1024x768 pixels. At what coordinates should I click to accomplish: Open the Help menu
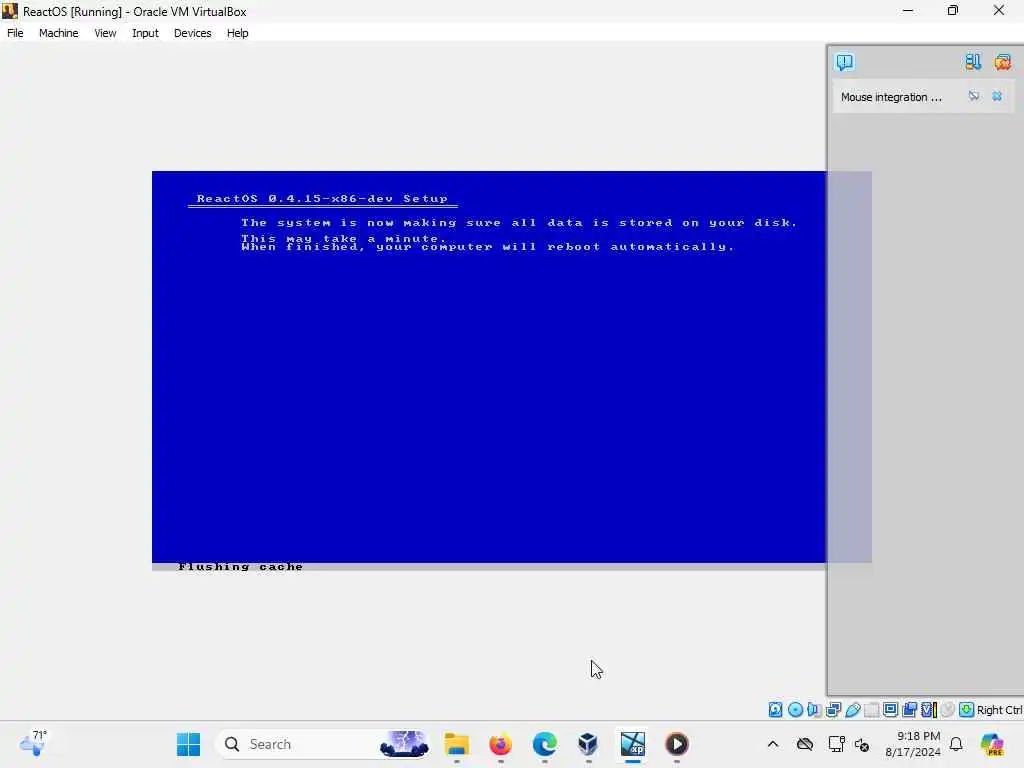pyautogui.click(x=237, y=33)
